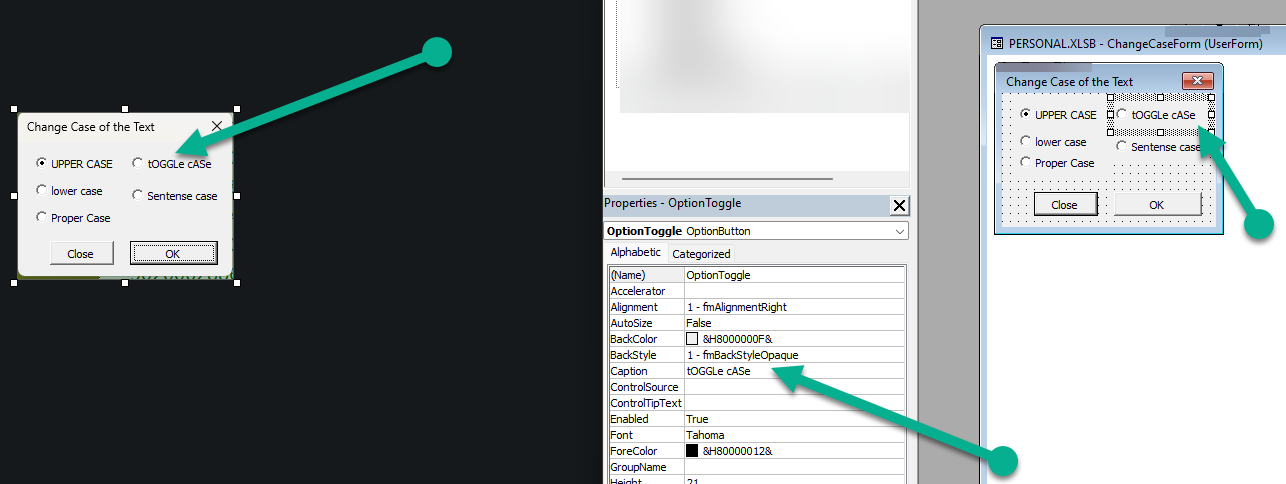Image resolution: width=1286 pixels, height=484 pixels.
Task: Select the AutoSize False value
Action: (794, 323)
